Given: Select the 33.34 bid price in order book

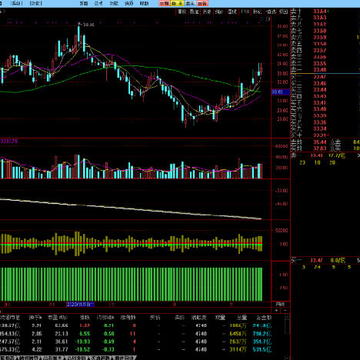Looking at the screenshot, I should click(x=320, y=129).
